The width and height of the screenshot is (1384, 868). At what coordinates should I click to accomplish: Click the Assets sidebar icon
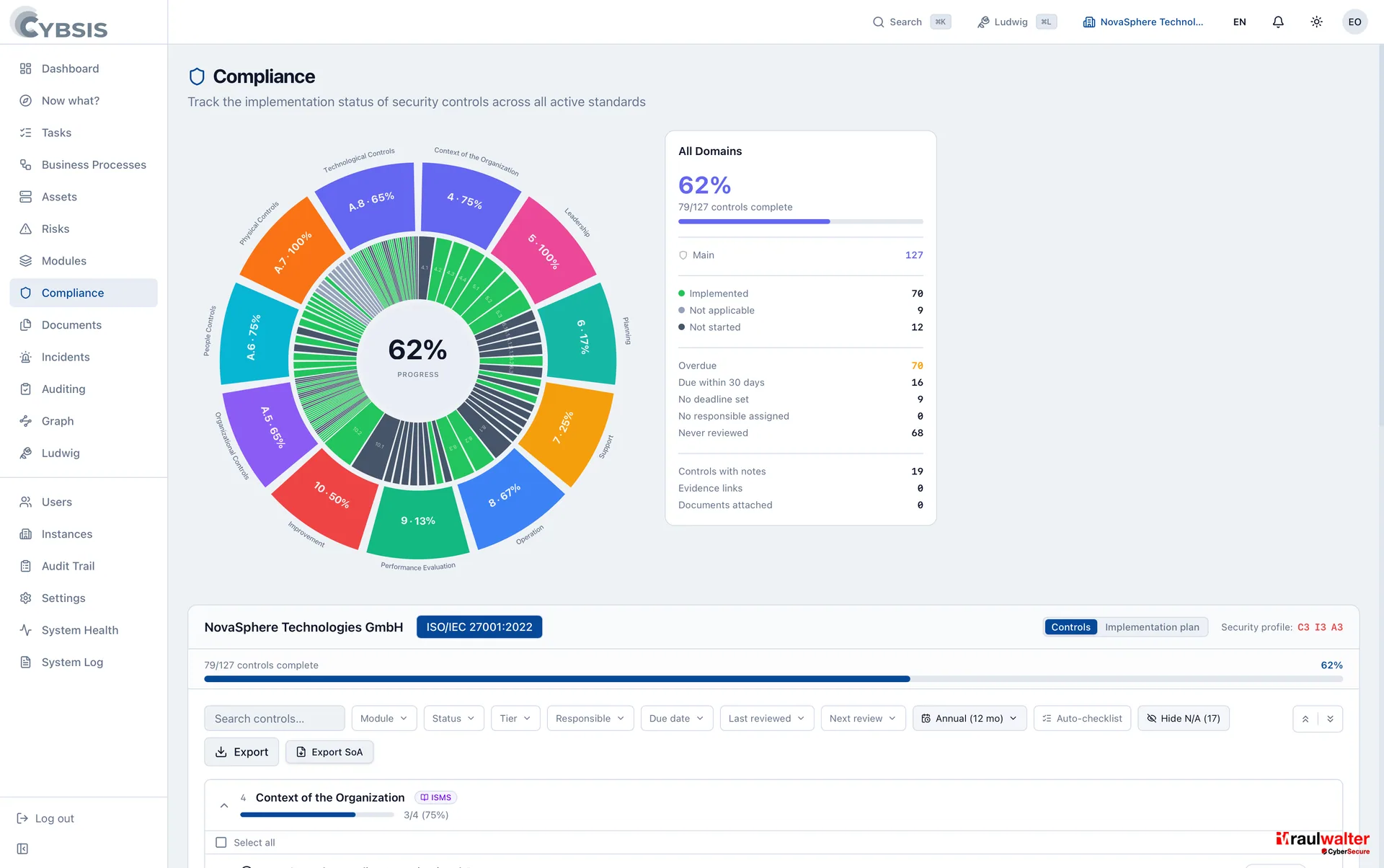click(x=26, y=197)
